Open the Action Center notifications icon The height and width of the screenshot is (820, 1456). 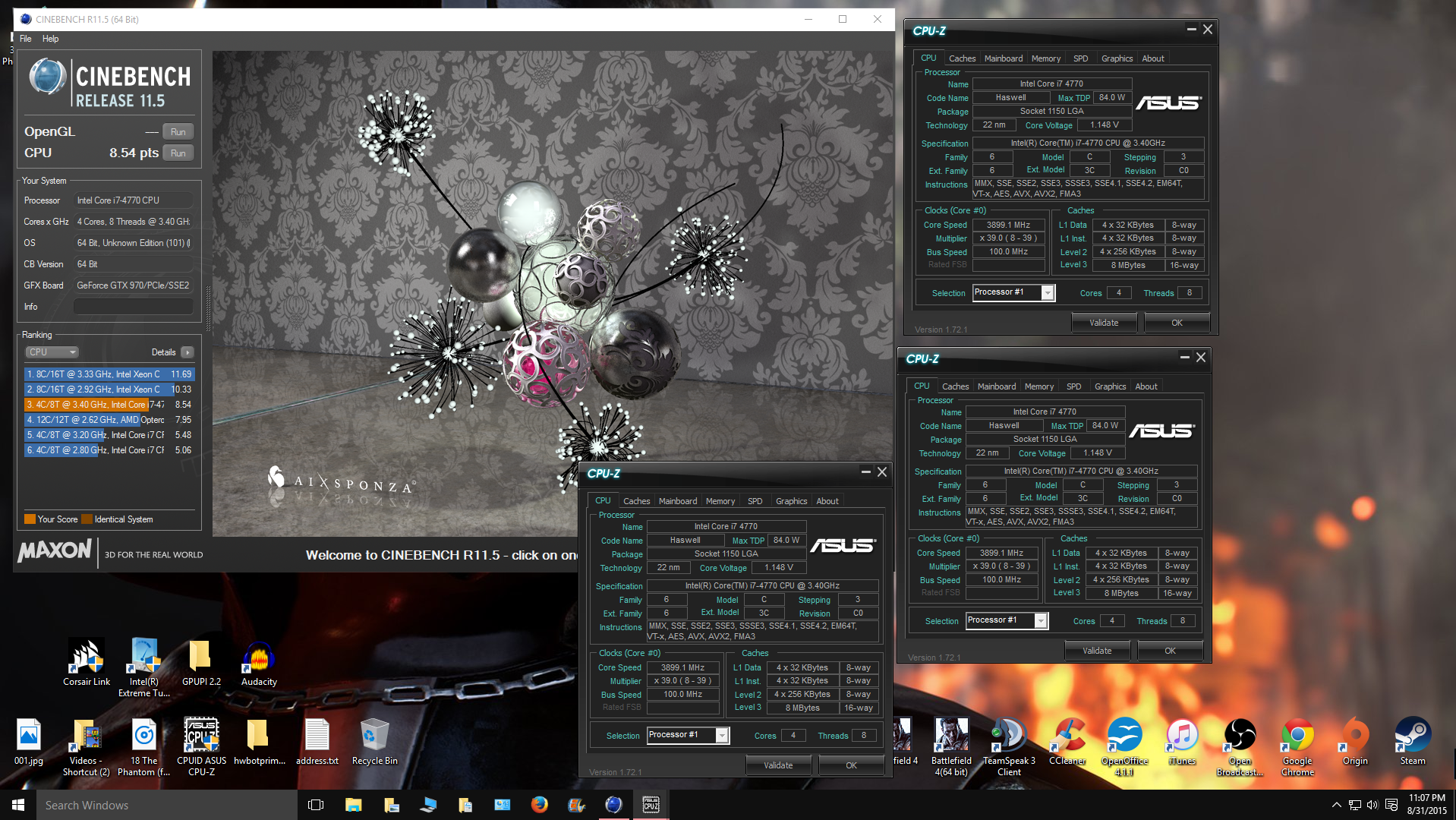1391,805
